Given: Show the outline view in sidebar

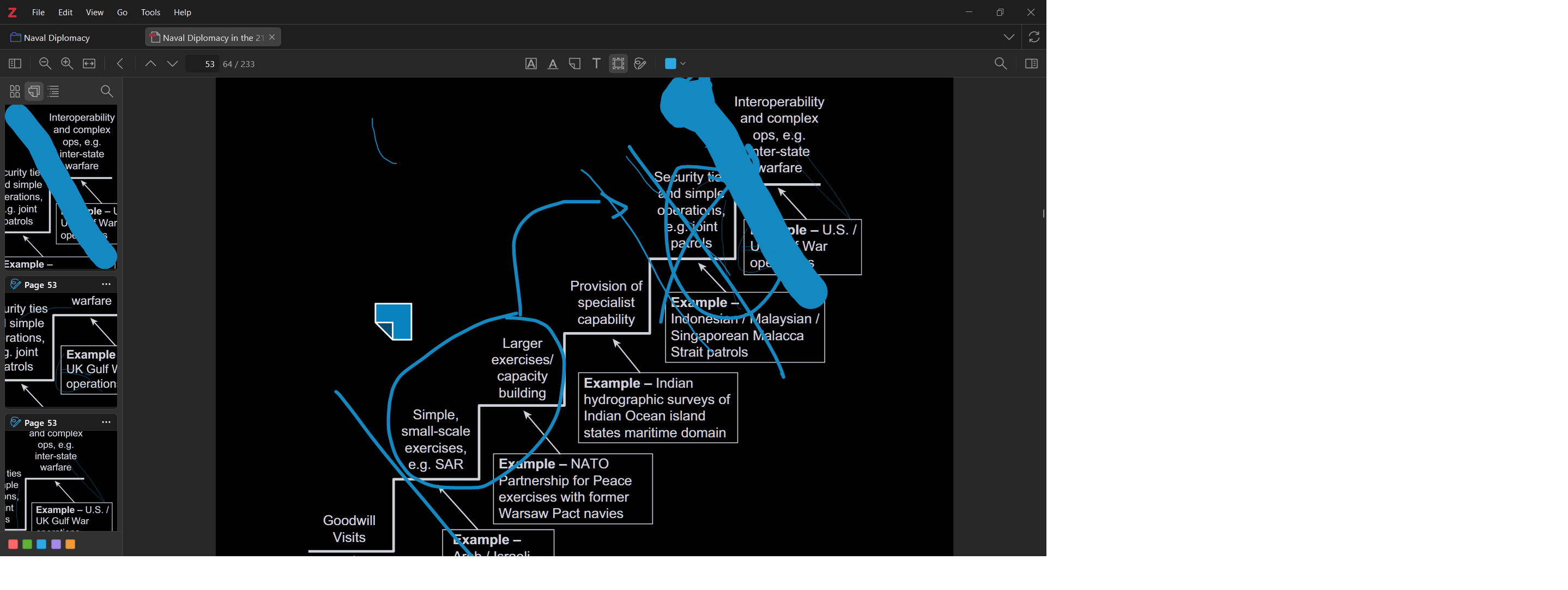Looking at the screenshot, I should [54, 92].
